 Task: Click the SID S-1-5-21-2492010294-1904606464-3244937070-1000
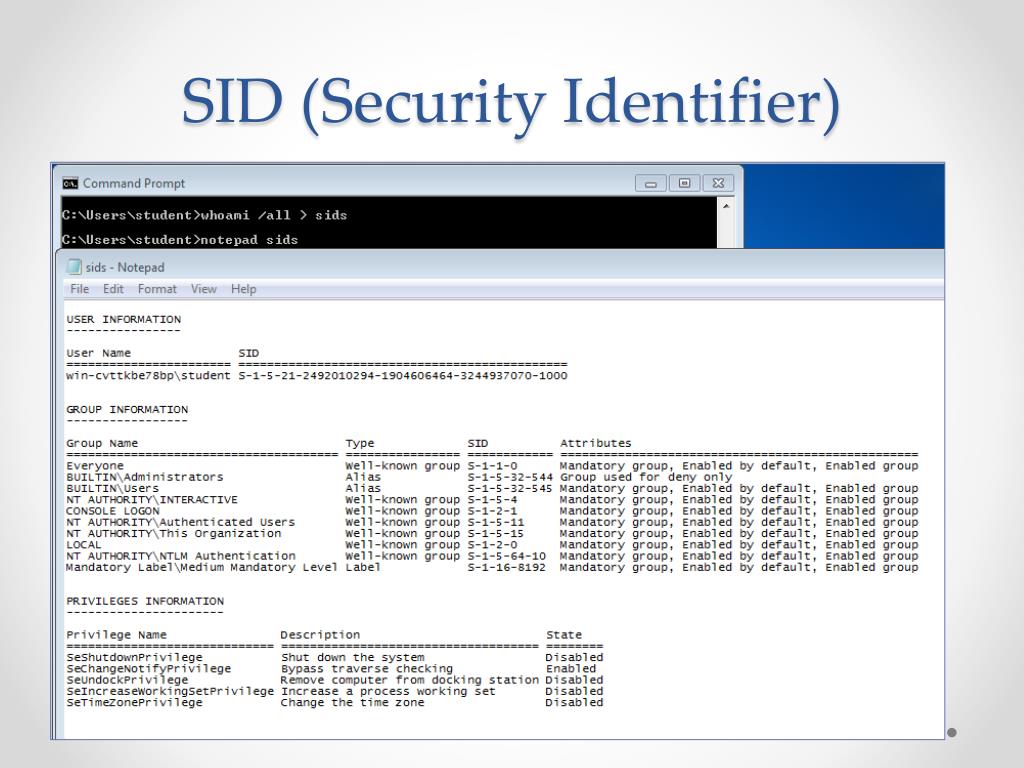click(403, 376)
